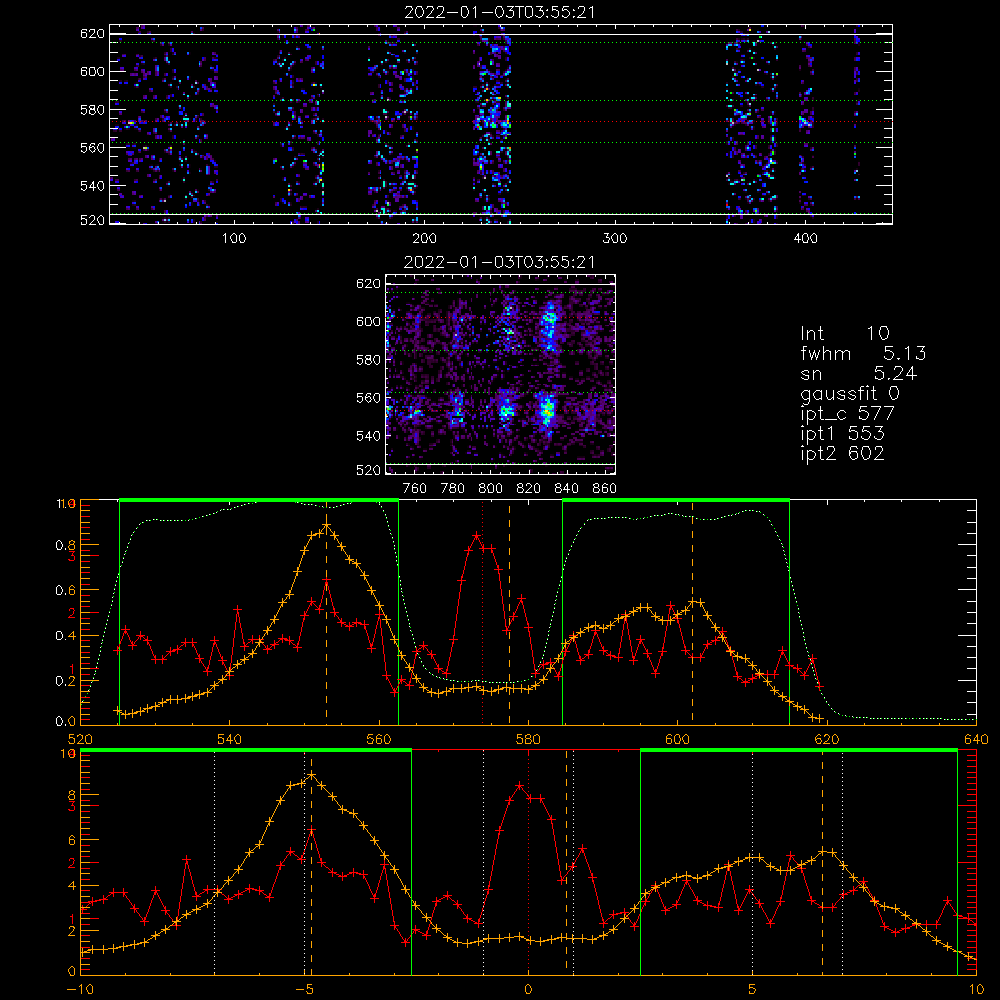Click x-axis label 860 of middle image
This screenshot has width=1000, height=1000.
(x=604, y=489)
